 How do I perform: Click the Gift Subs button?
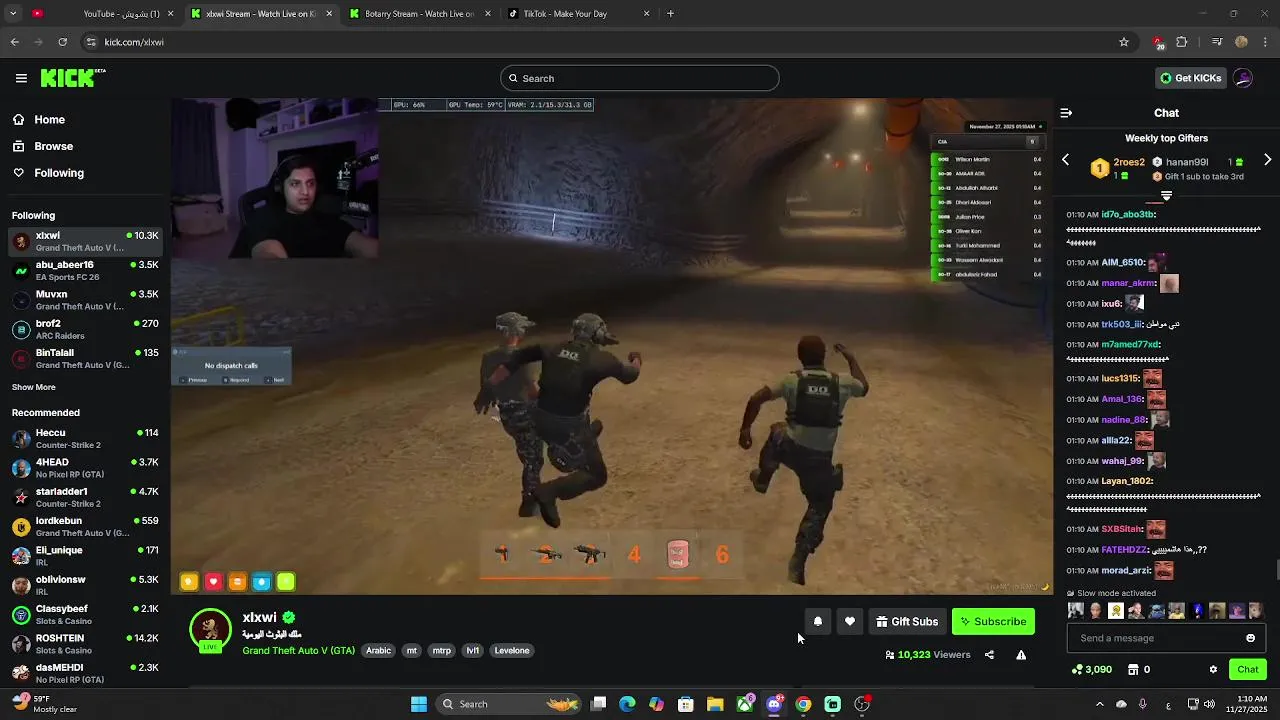click(907, 621)
